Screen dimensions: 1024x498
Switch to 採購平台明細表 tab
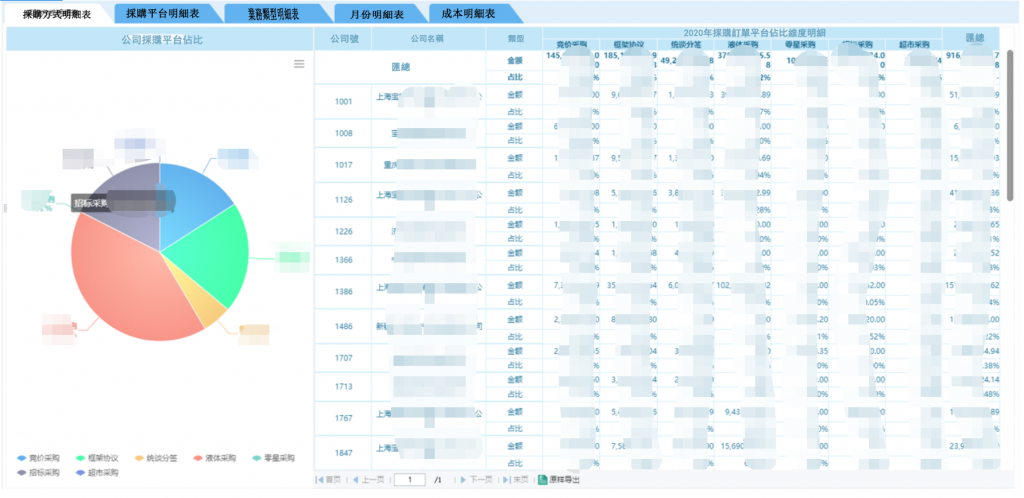tap(163, 13)
